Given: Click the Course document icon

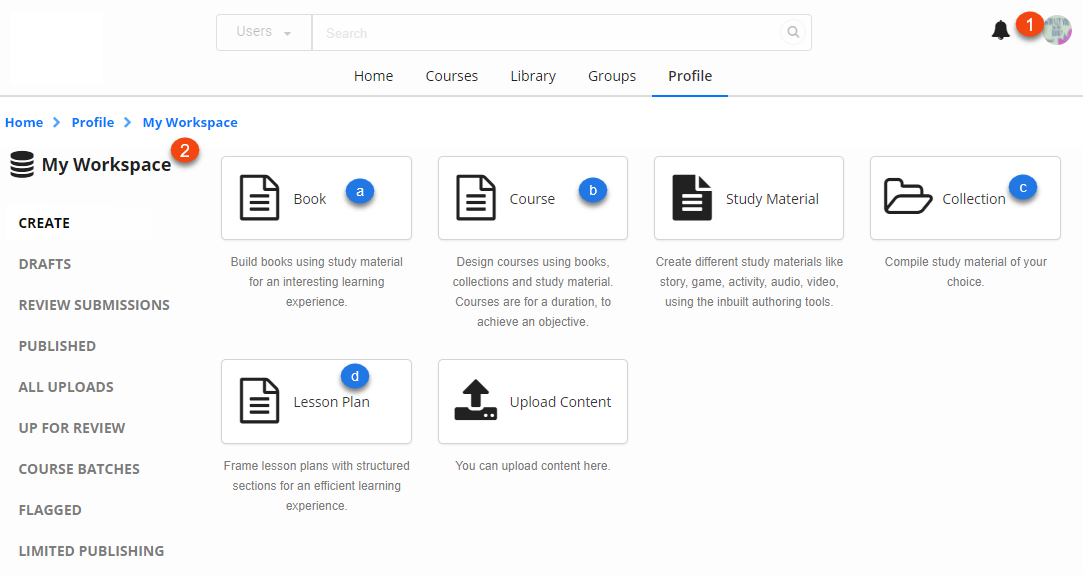Looking at the screenshot, I should [x=476, y=198].
